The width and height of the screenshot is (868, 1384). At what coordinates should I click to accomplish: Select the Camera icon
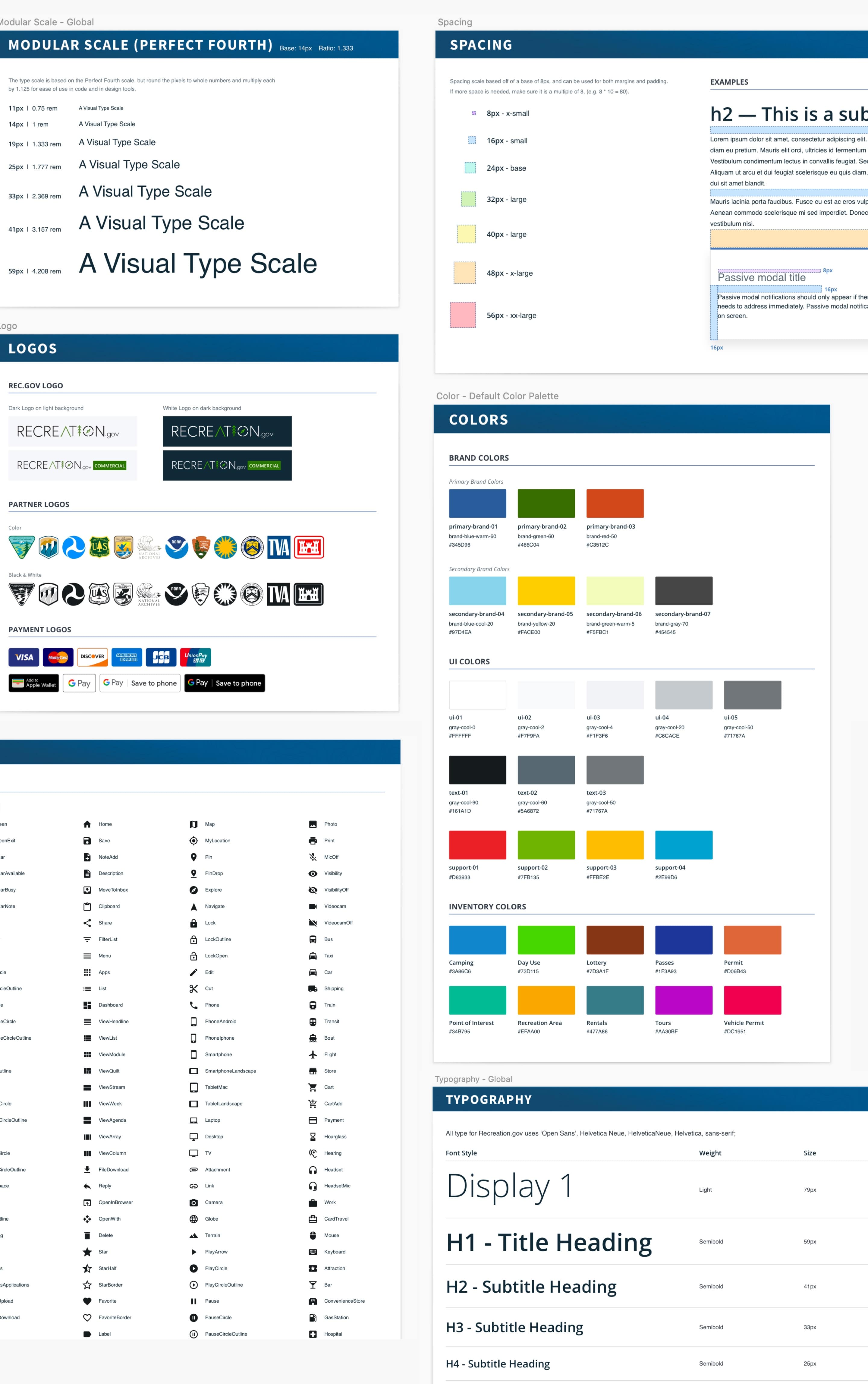[193, 1202]
